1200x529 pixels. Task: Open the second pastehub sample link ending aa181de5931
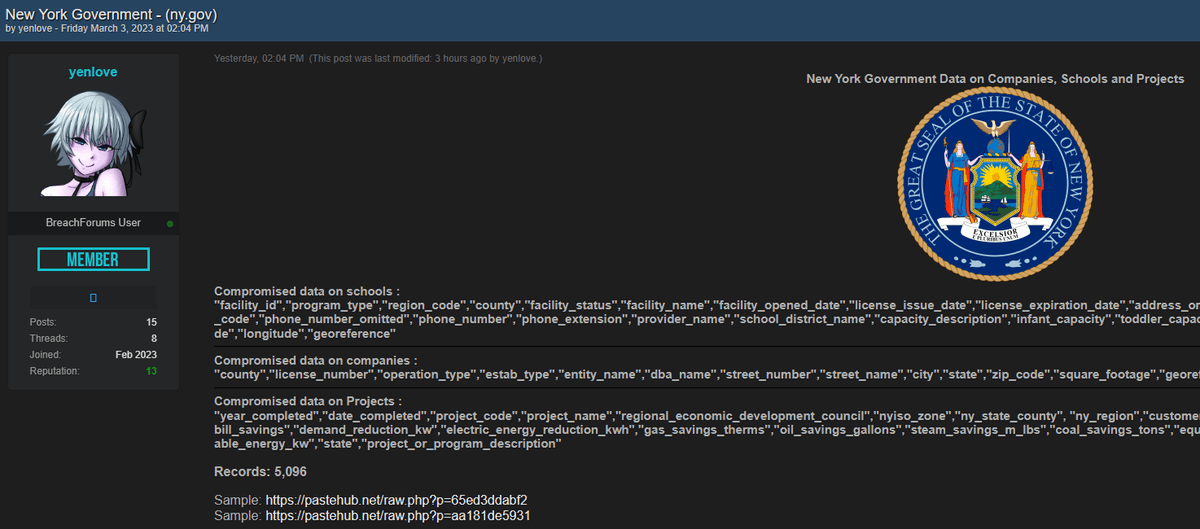coord(397,515)
